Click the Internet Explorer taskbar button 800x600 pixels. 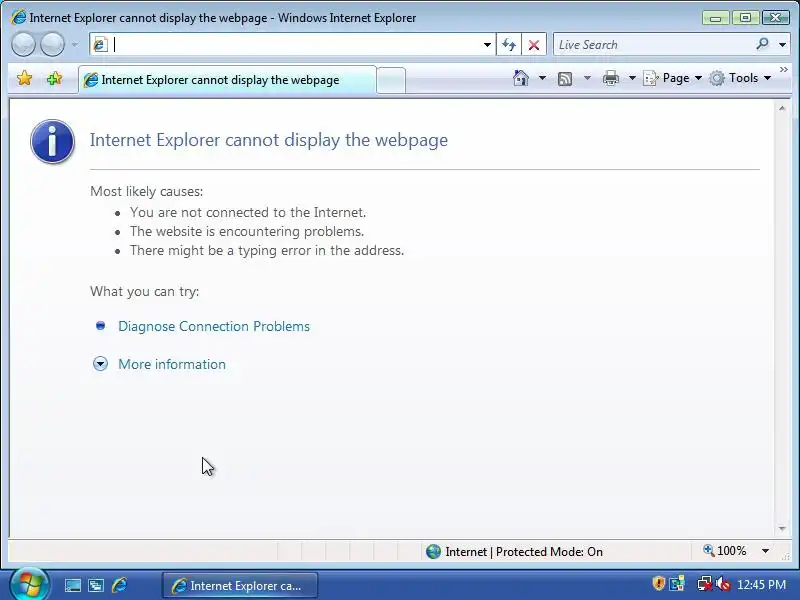point(240,585)
